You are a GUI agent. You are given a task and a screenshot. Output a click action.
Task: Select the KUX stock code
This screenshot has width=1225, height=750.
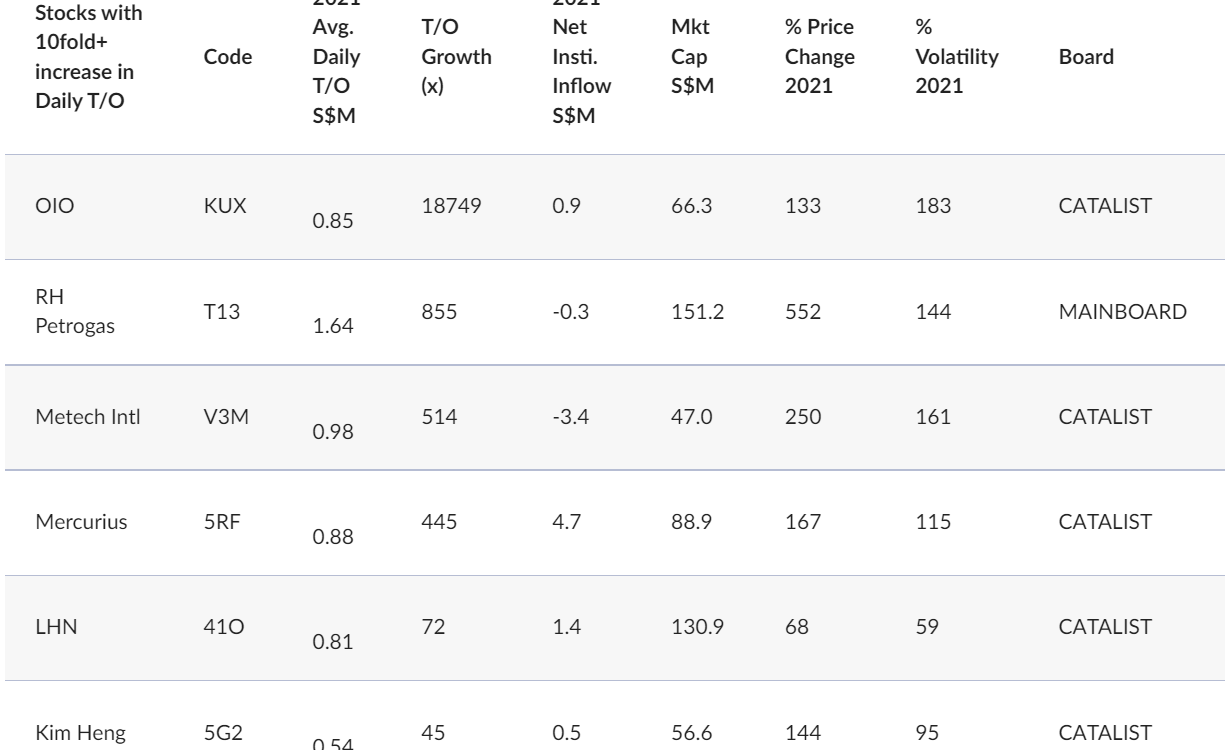tap(218, 207)
